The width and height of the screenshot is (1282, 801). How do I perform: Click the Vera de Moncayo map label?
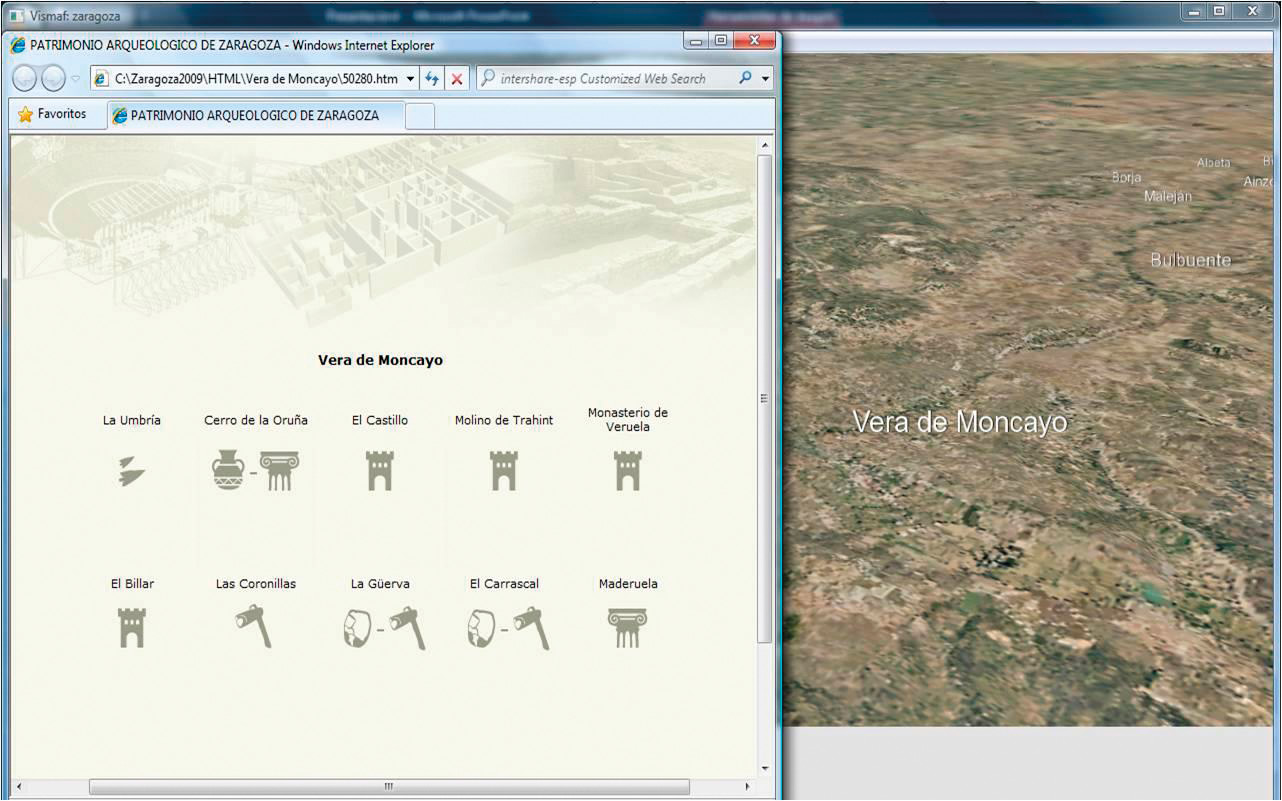pyautogui.click(x=960, y=422)
